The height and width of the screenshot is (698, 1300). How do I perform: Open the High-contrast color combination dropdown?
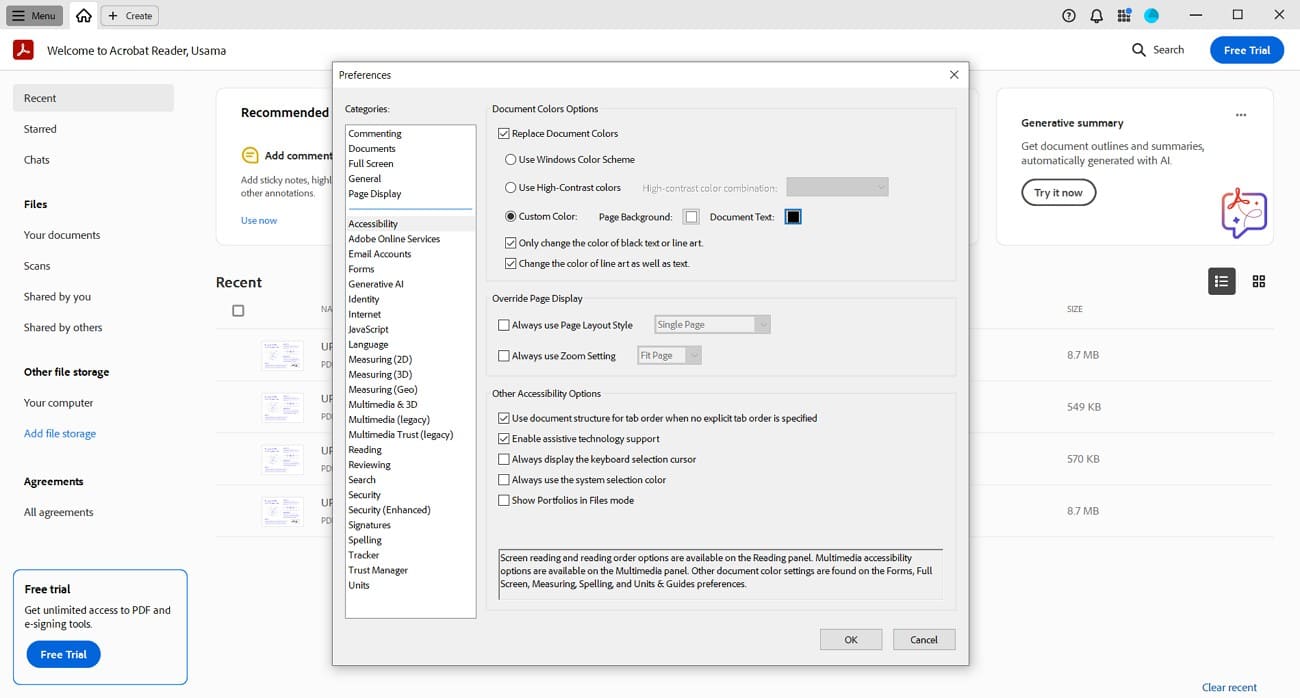pyautogui.click(x=837, y=187)
